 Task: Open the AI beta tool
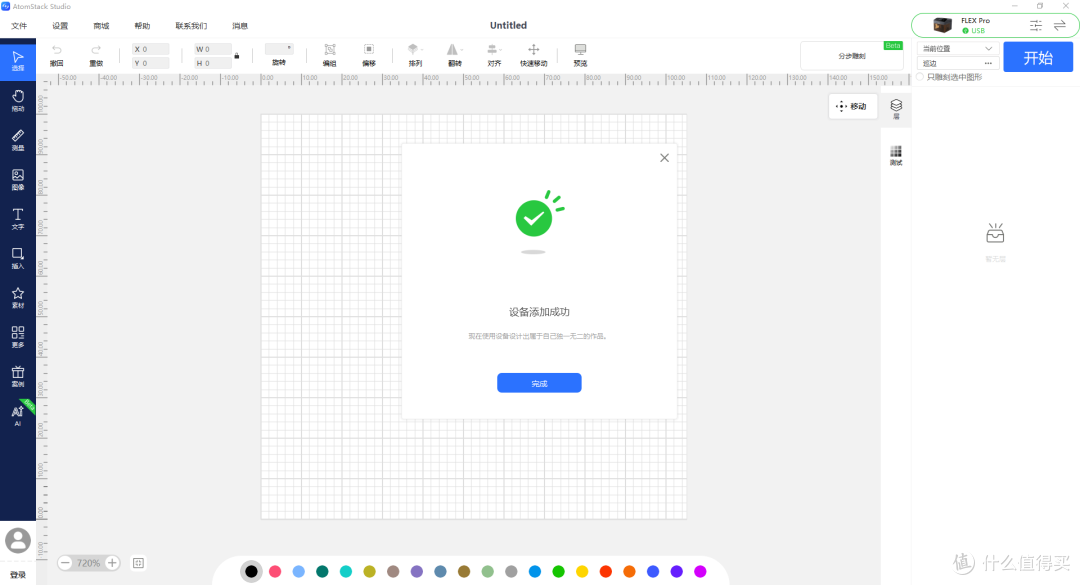(x=18, y=415)
